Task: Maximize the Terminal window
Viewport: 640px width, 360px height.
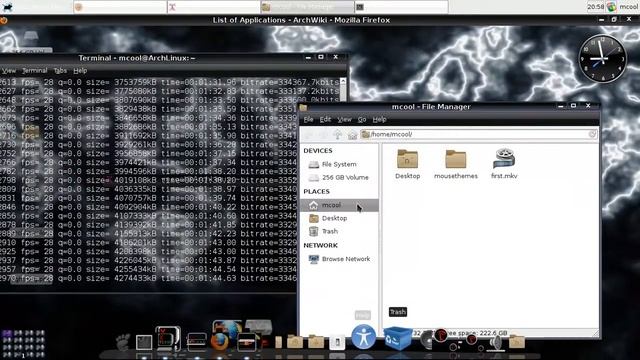Action: [321, 58]
